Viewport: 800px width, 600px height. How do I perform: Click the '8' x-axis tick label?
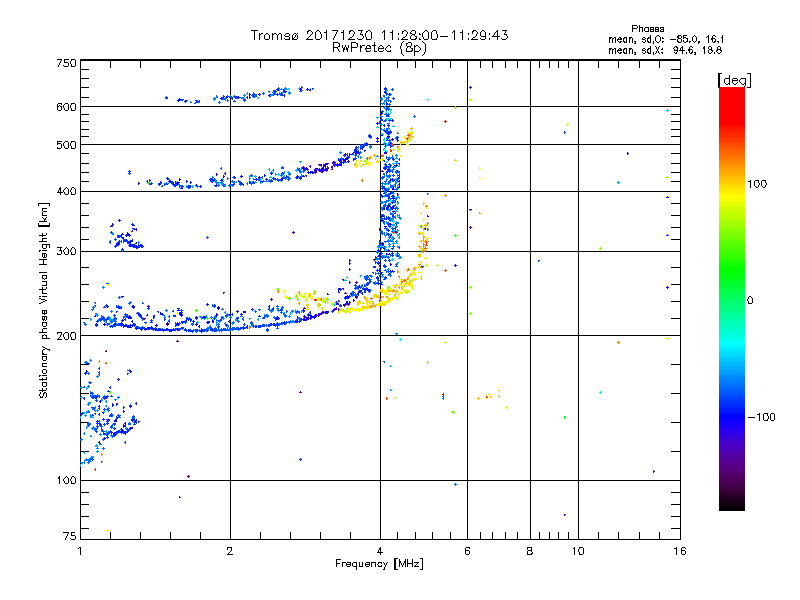coord(530,551)
